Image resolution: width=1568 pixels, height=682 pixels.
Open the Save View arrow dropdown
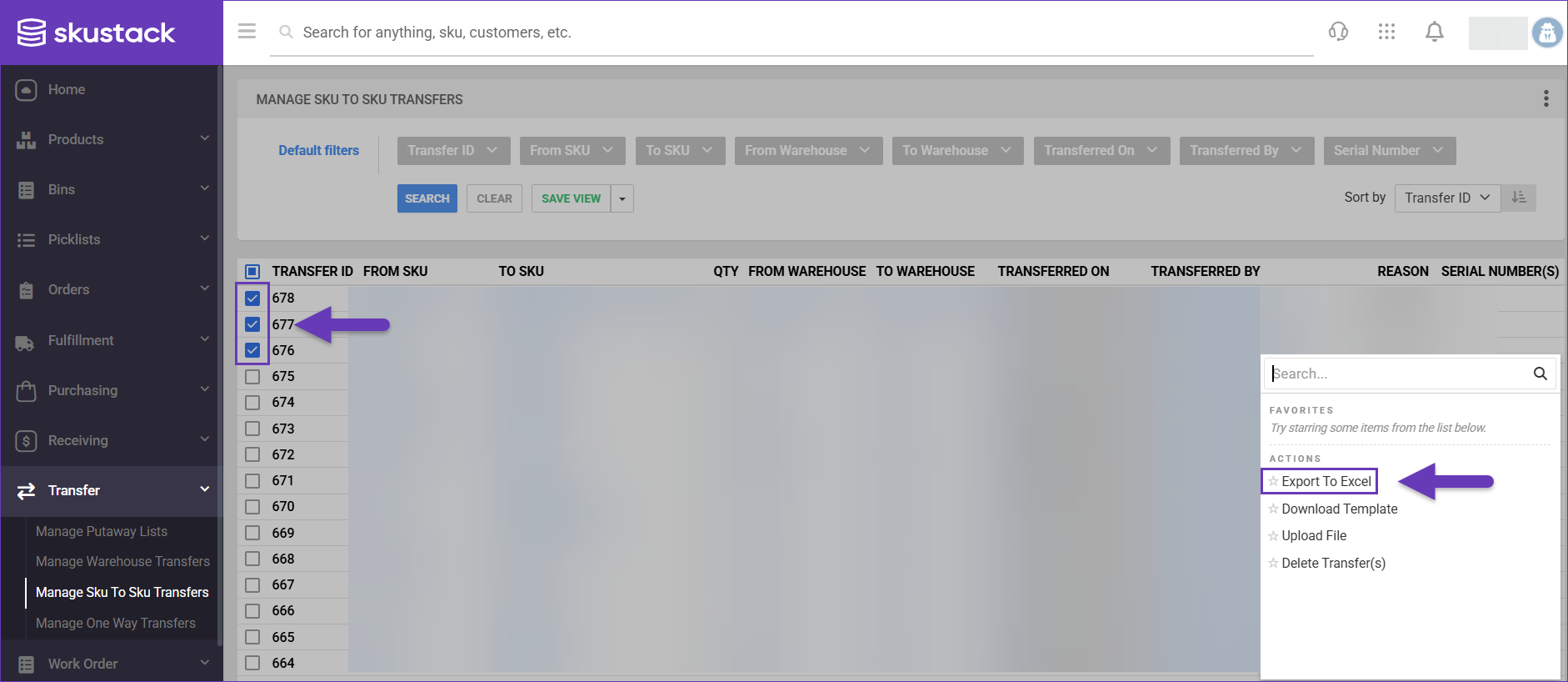coord(622,199)
